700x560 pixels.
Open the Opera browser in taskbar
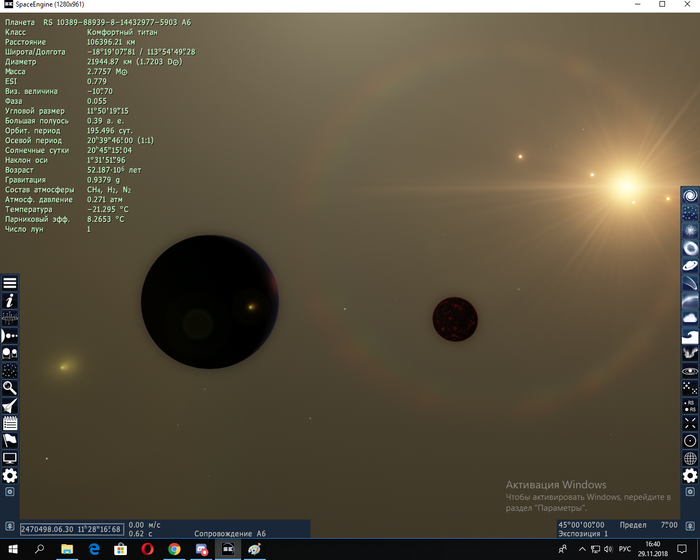pos(147,550)
